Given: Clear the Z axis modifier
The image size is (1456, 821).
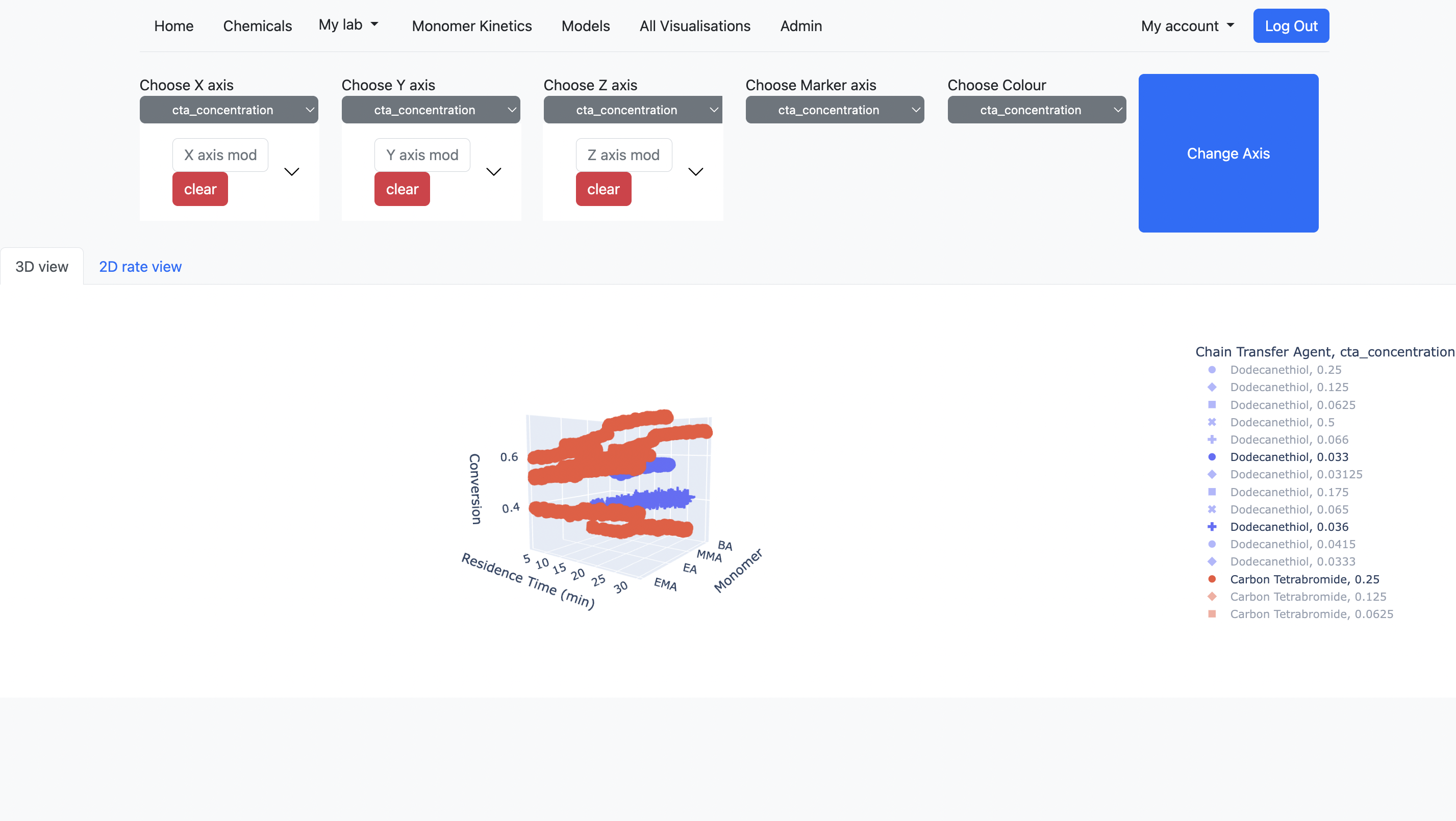Looking at the screenshot, I should tap(603, 189).
